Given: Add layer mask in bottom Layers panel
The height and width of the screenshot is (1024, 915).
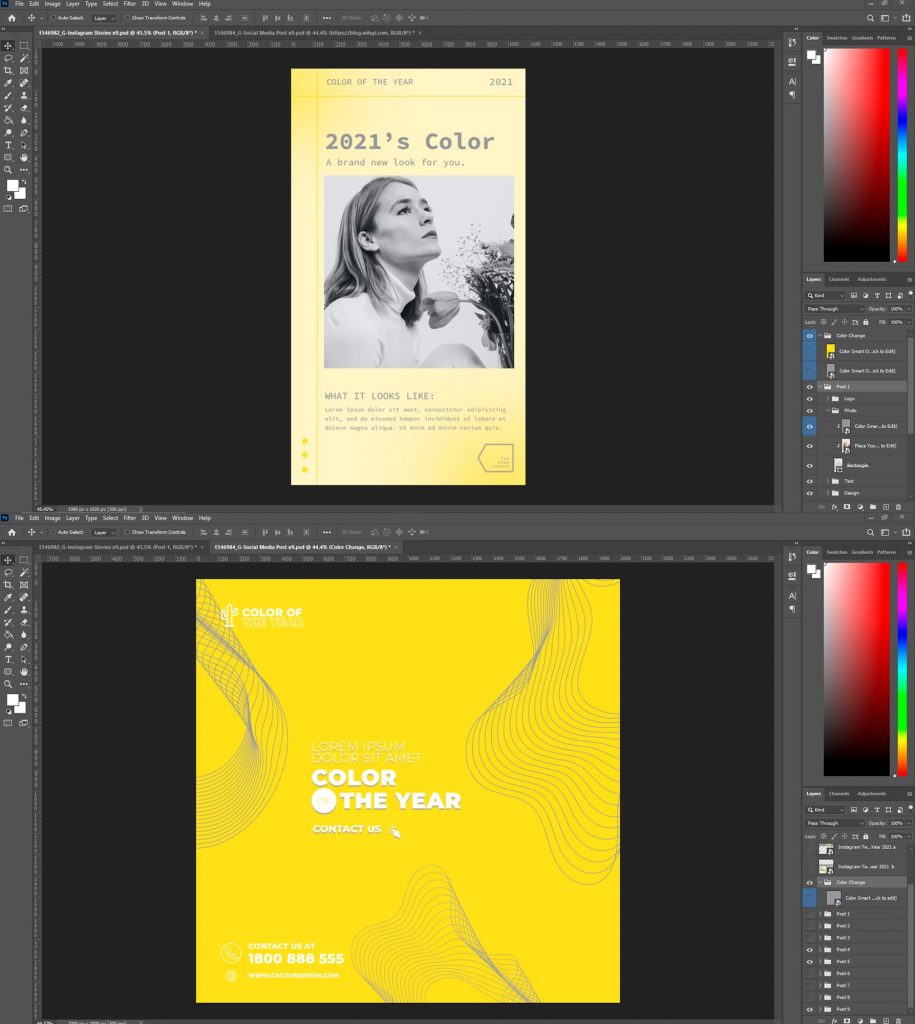Looking at the screenshot, I should (x=847, y=1021).
